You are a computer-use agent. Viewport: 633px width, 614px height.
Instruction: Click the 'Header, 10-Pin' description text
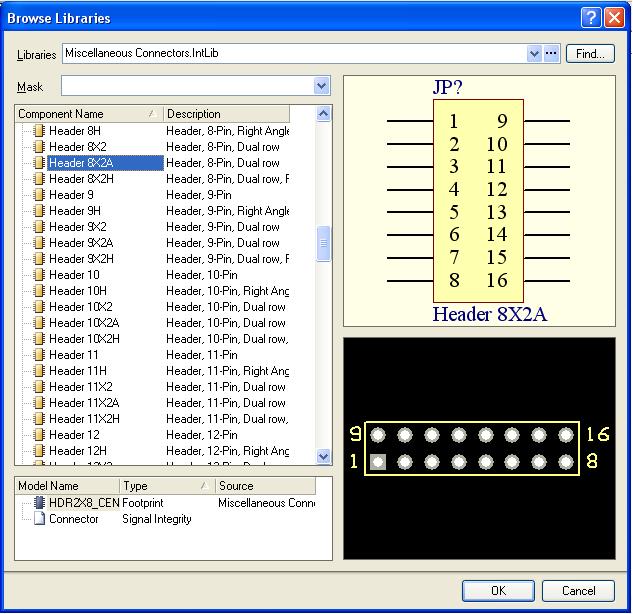pos(202,275)
